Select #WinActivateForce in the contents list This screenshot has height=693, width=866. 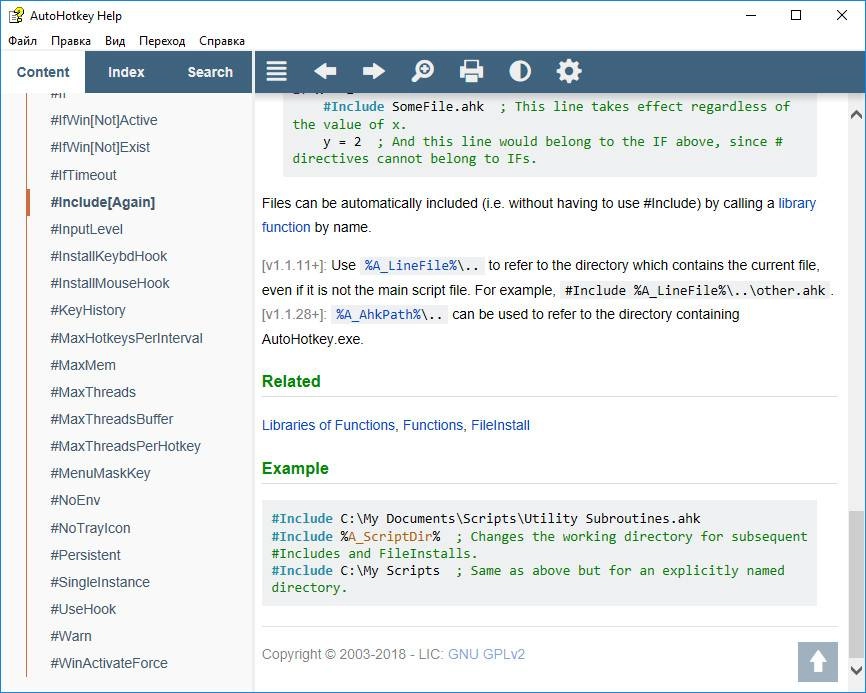click(x=109, y=663)
